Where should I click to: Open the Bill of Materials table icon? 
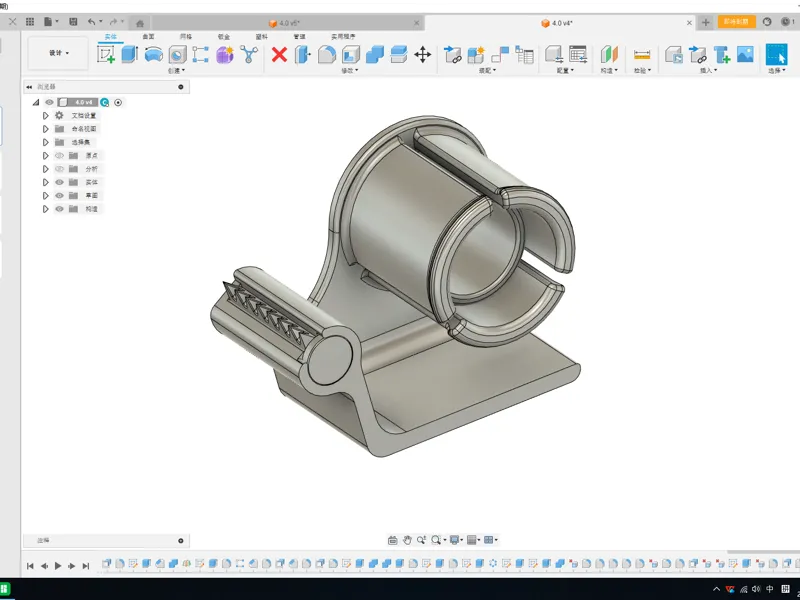[524, 54]
